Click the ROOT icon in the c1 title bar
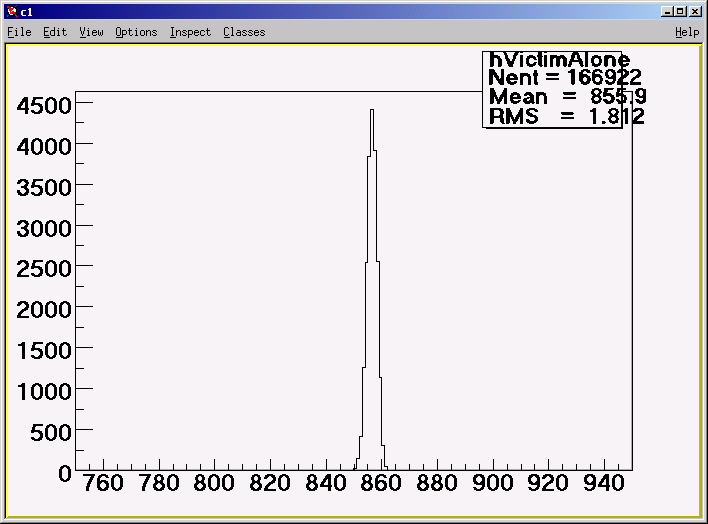The width and height of the screenshot is (708, 524). (12, 12)
